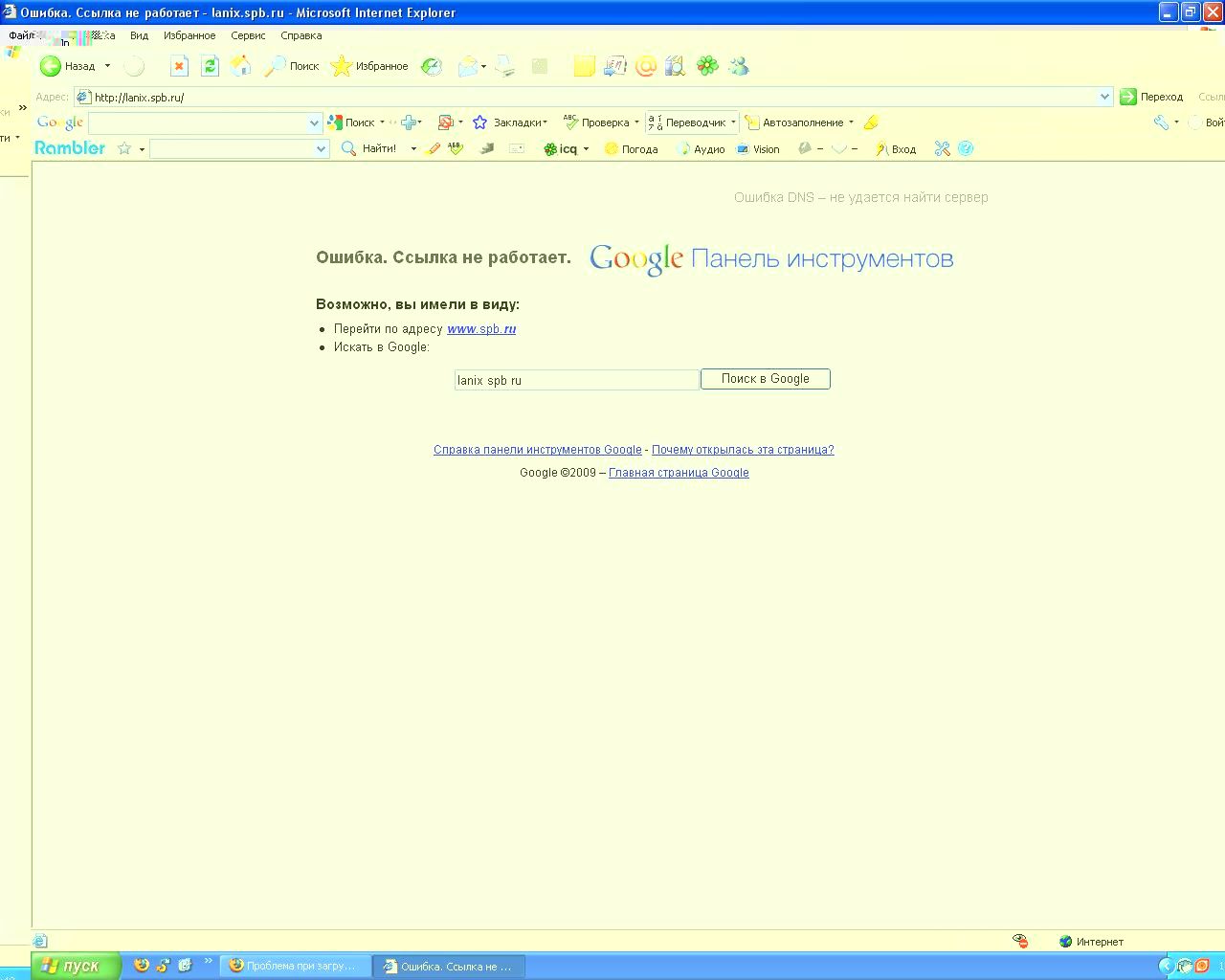Expand the Google toolbar search box dropdown

pos(314,122)
